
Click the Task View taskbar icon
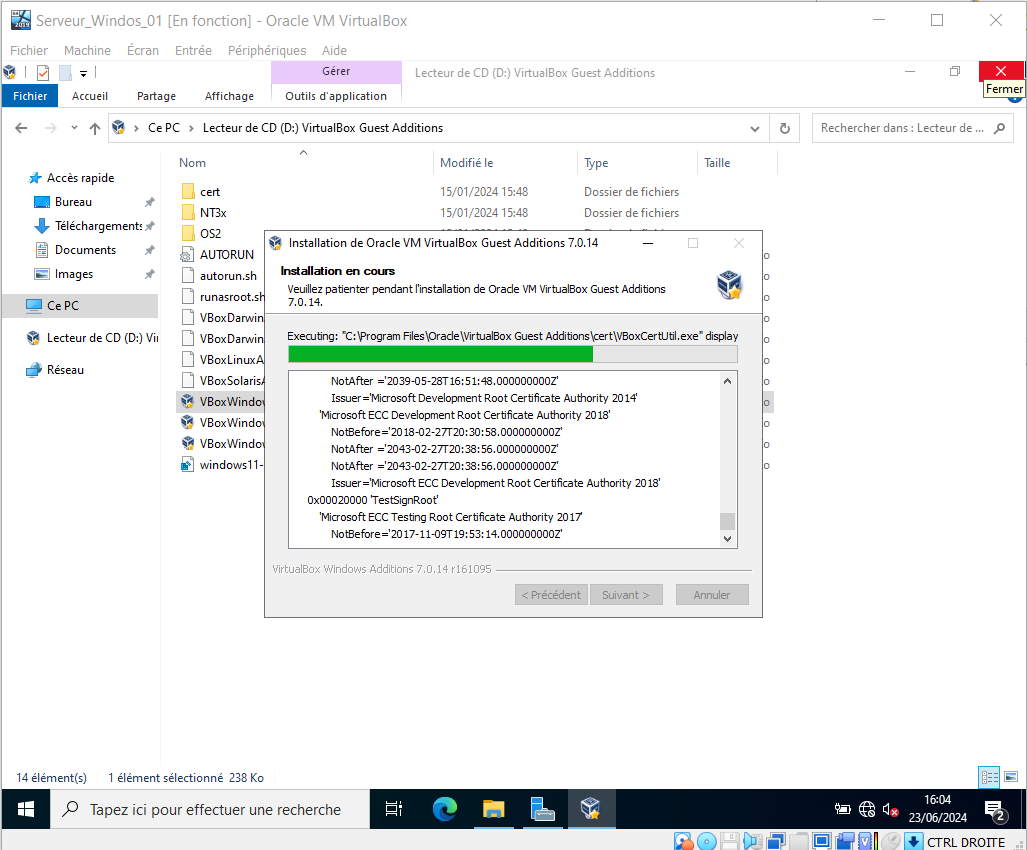pyautogui.click(x=394, y=809)
